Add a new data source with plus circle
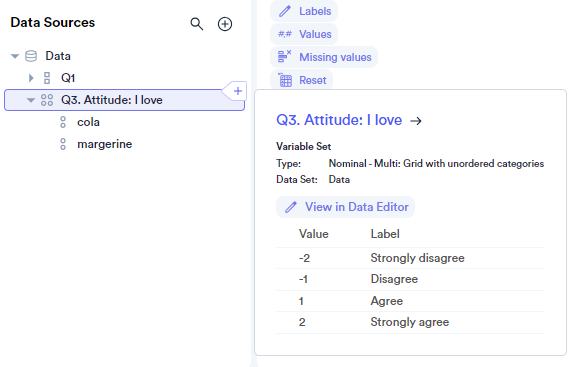 [225, 24]
